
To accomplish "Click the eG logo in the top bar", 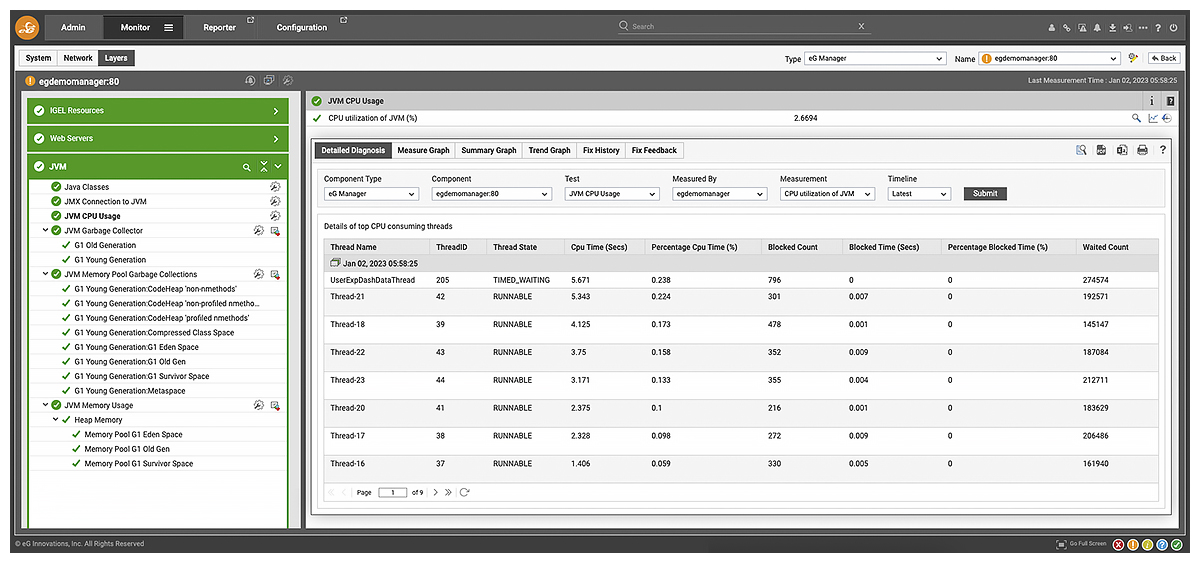I will point(26,27).
